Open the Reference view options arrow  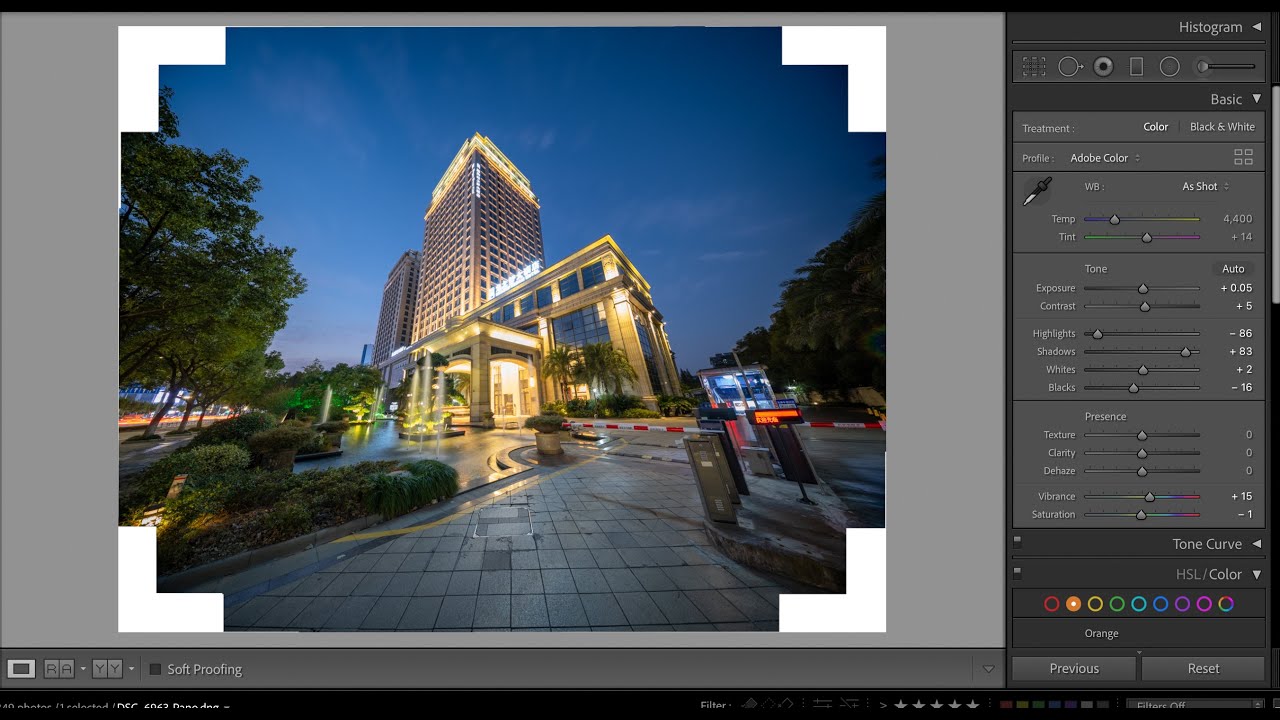point(131,669)
